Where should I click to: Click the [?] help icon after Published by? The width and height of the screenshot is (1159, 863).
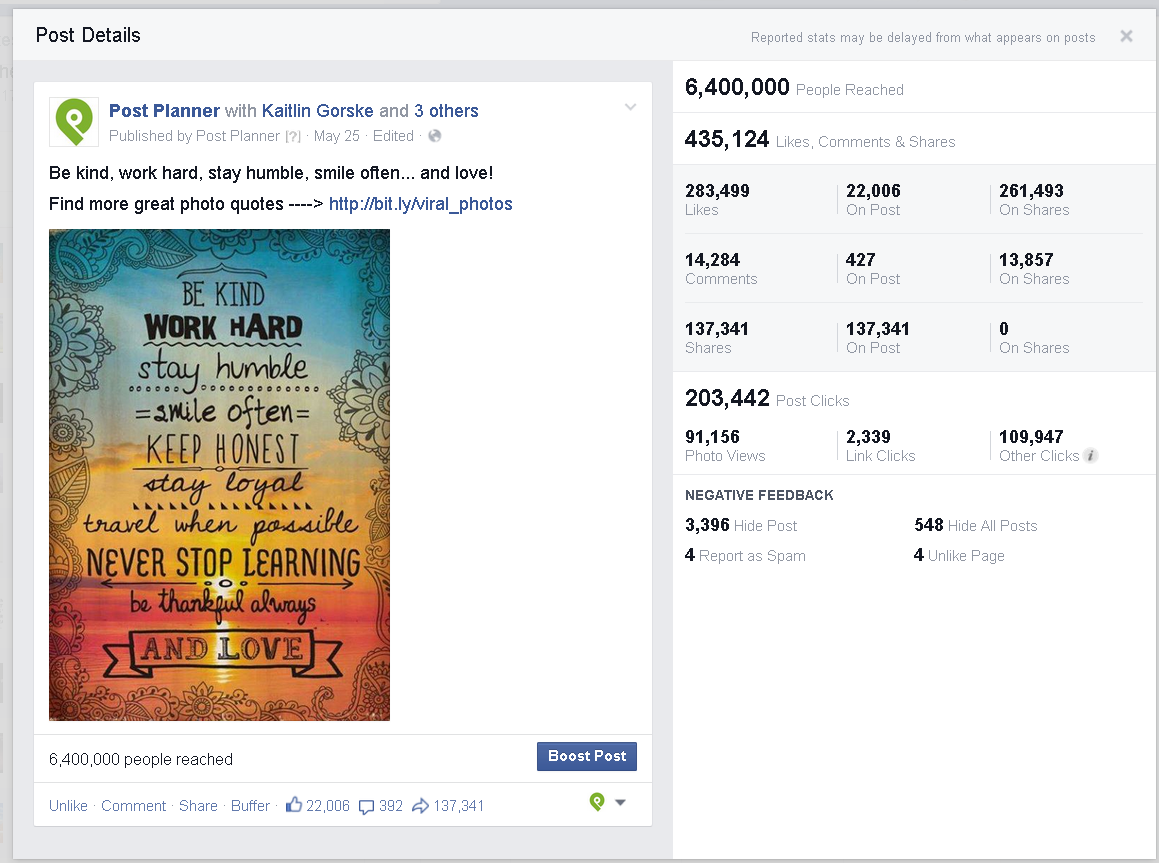click(291, 136)
